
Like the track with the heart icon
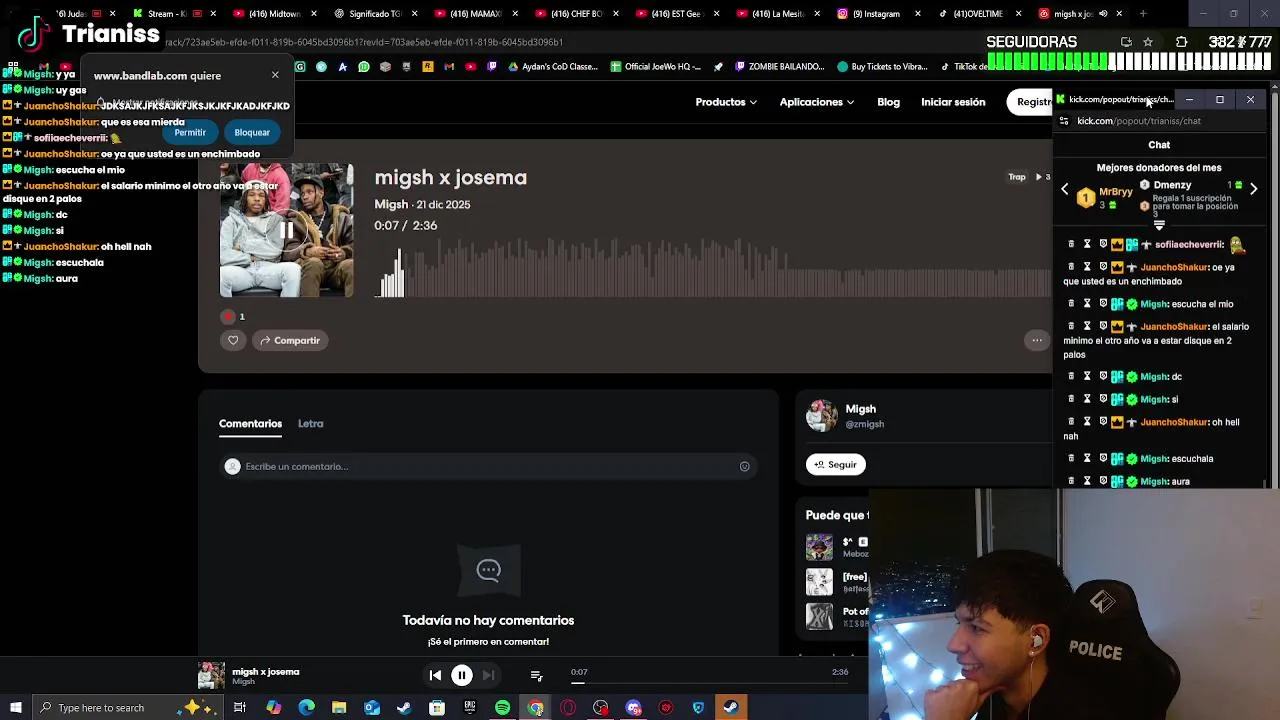coord(233,340)
